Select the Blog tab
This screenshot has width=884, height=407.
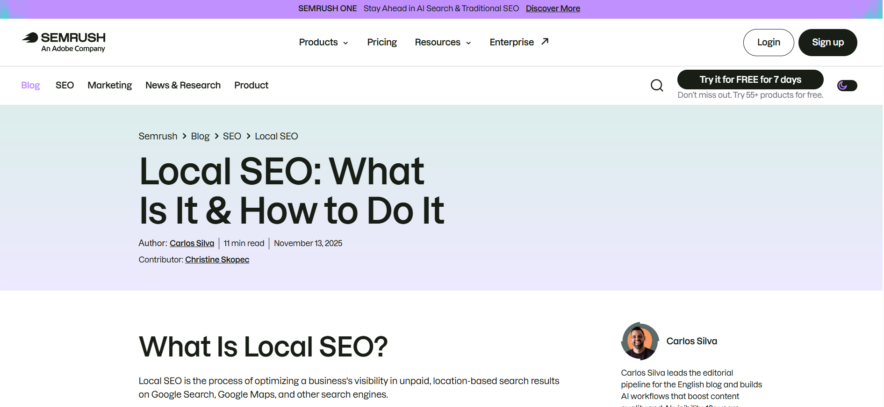click(30, 85)
